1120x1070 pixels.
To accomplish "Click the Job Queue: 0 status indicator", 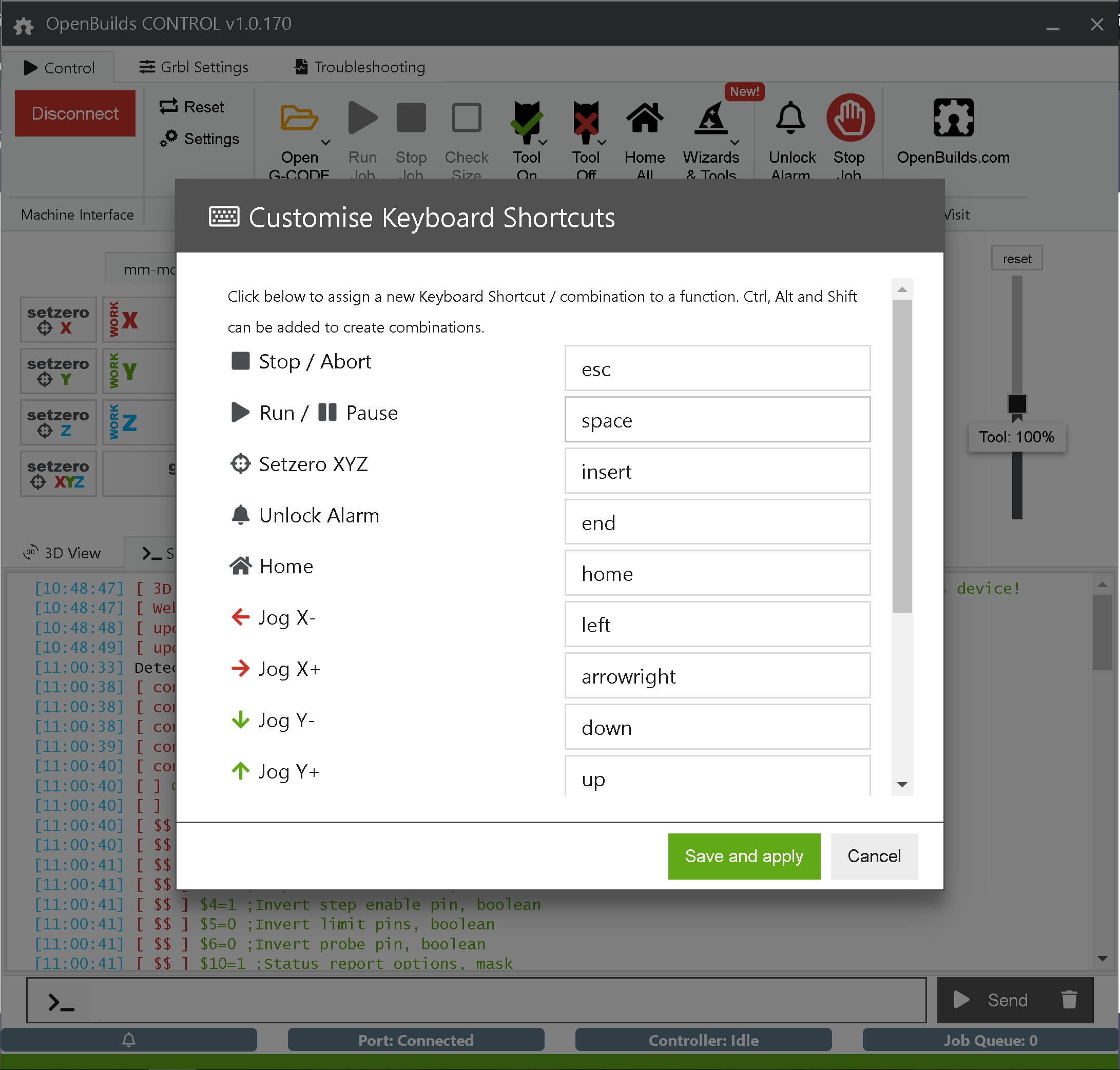I will click(x=990, y=1040).
